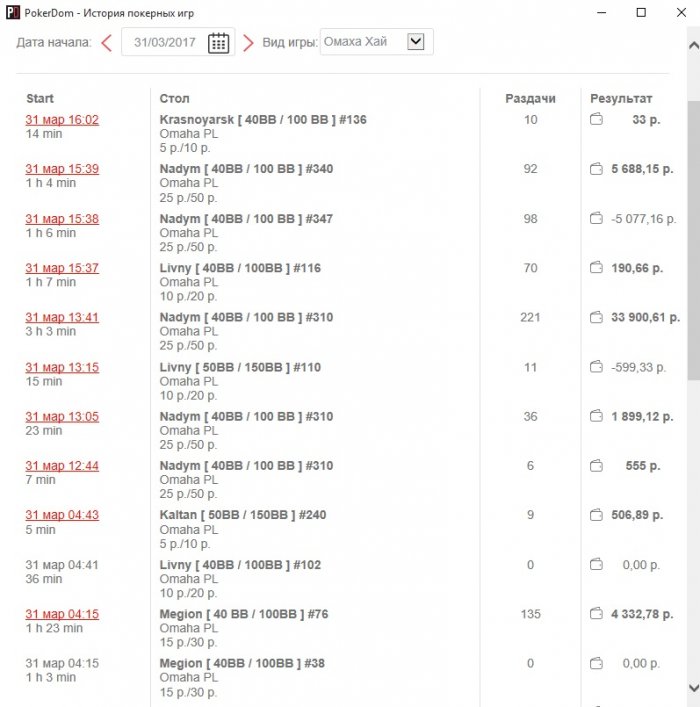The height and width of the screenshot is (707, 700).
Task: Click hands count 98
Action: coord(530,219)
